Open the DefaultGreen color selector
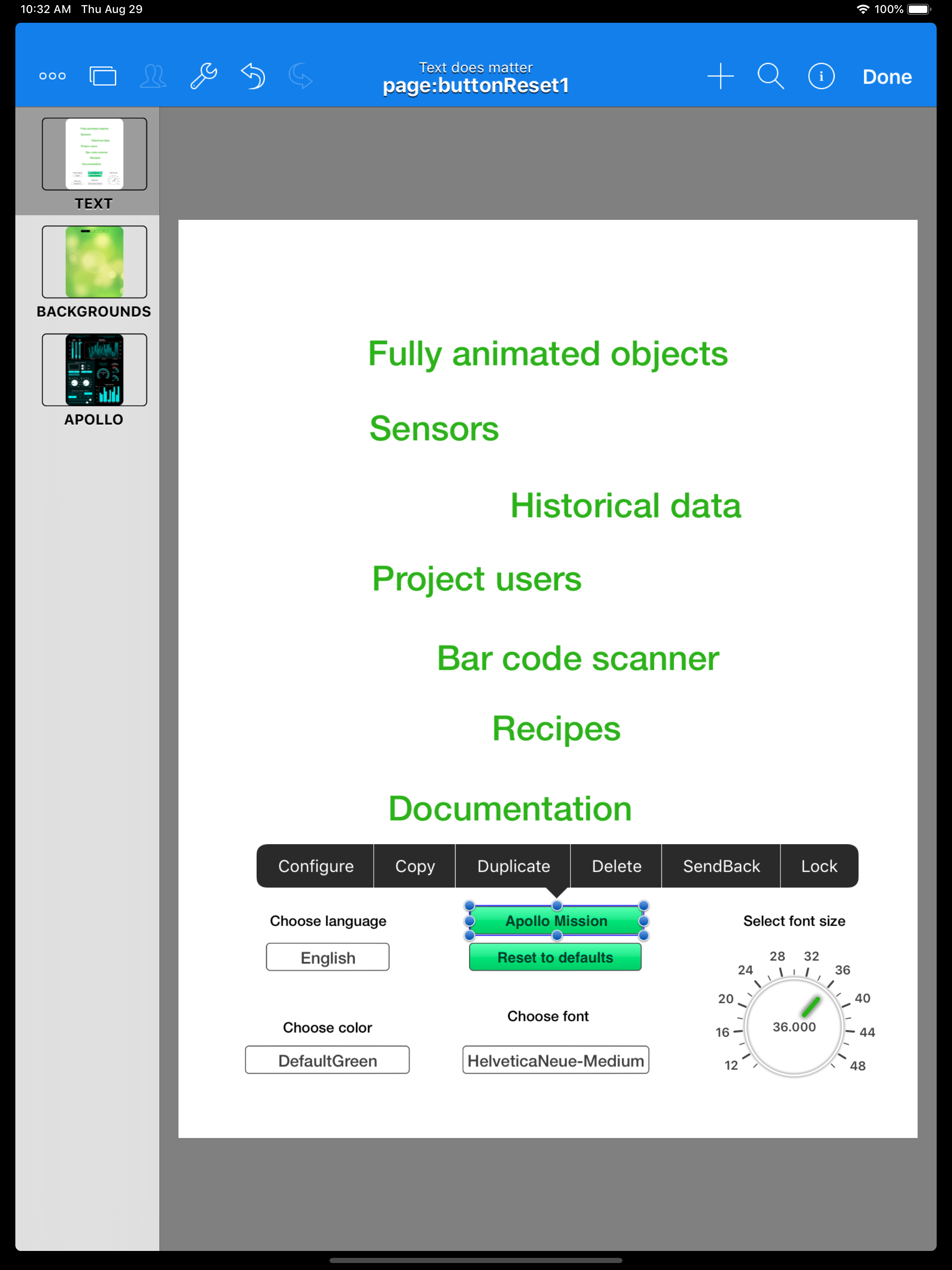This screenshot has width=952, height=1270. point(327,1060)
